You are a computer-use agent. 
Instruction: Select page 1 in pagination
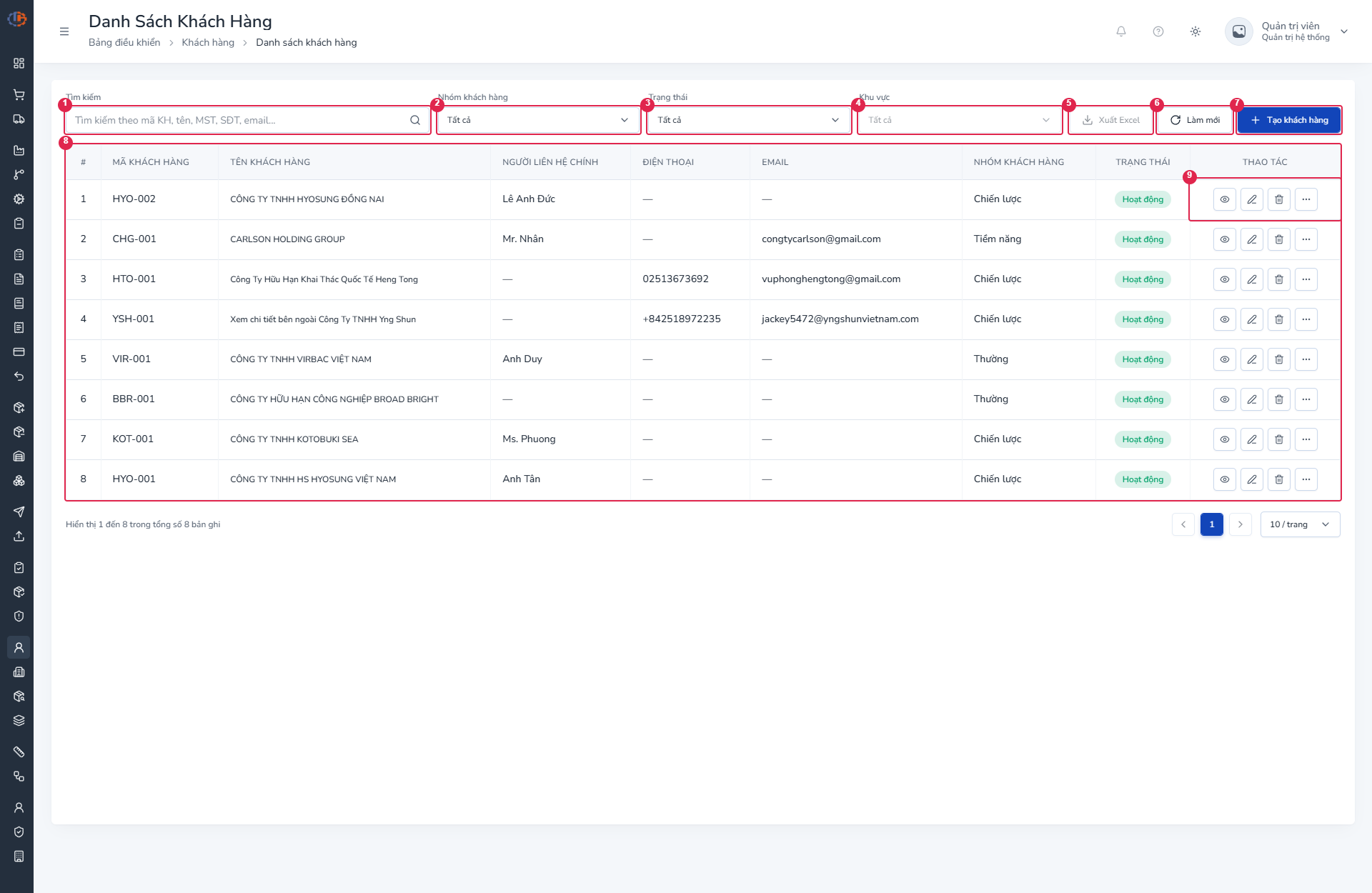pos(1212,524)
